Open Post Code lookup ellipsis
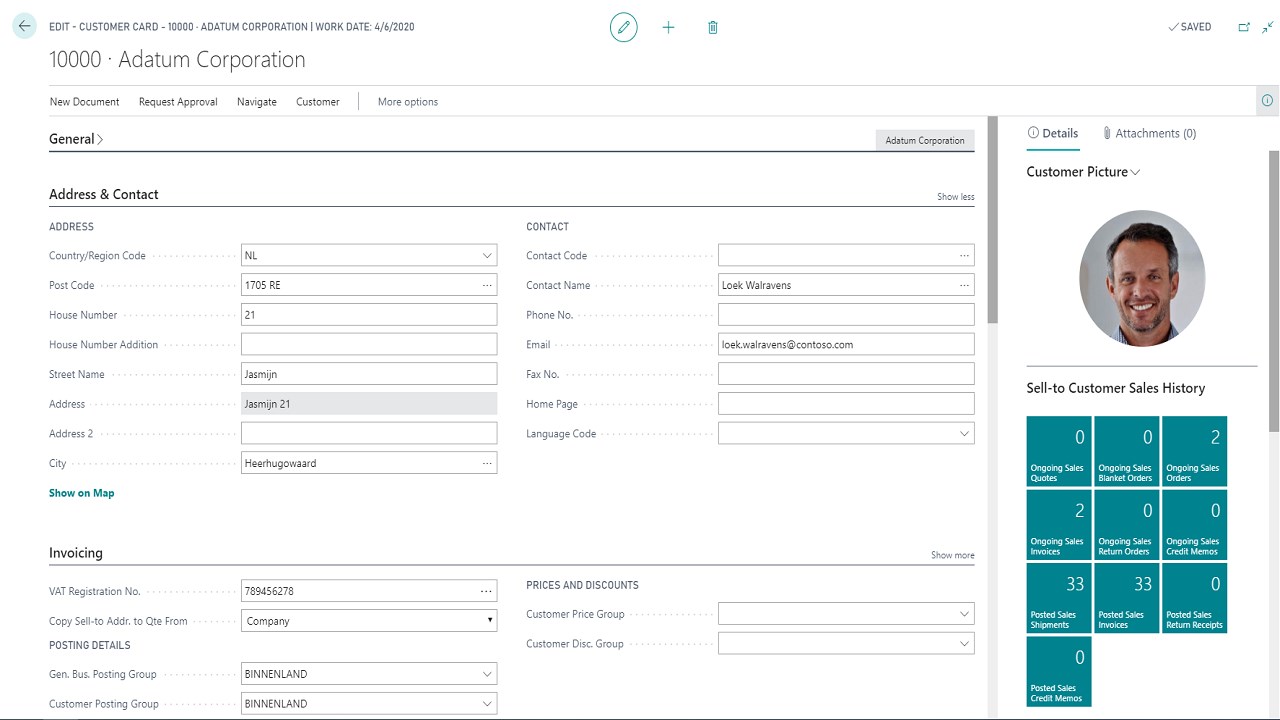This screenshot has width=1280, height=720. coord(487,285)
